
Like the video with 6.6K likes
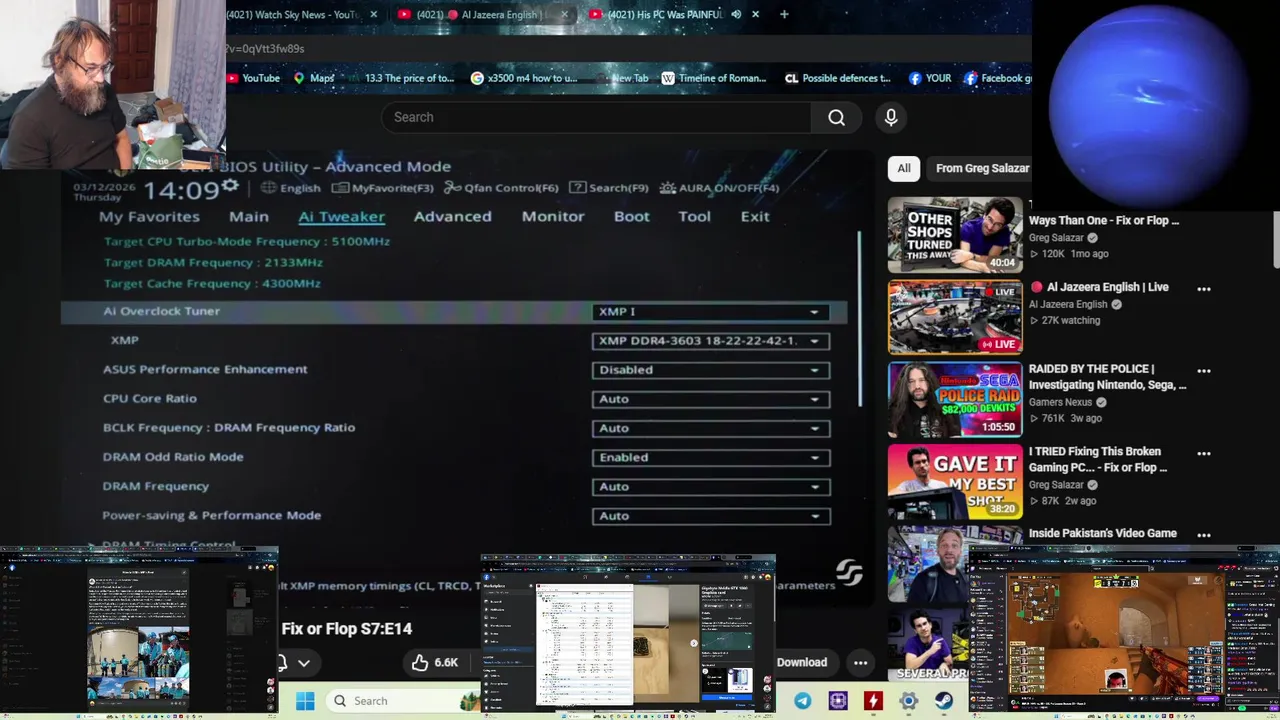(434, 662)
